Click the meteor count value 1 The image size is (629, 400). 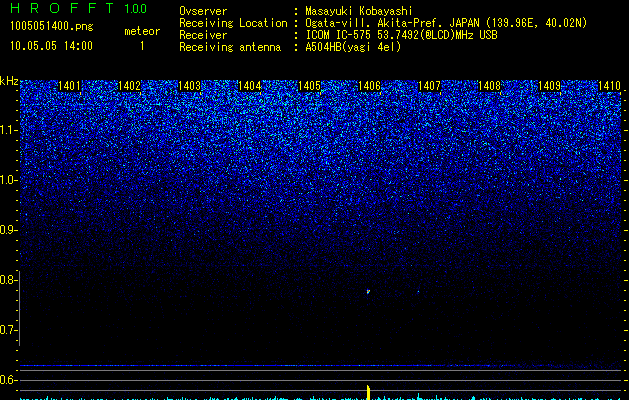[142, 46]
